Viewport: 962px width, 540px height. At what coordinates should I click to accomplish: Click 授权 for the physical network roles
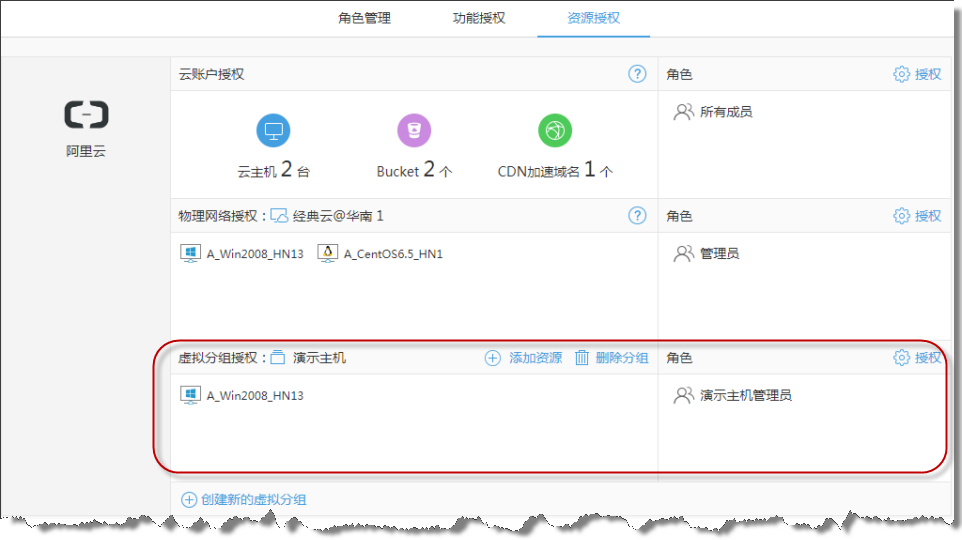(917, 216)
